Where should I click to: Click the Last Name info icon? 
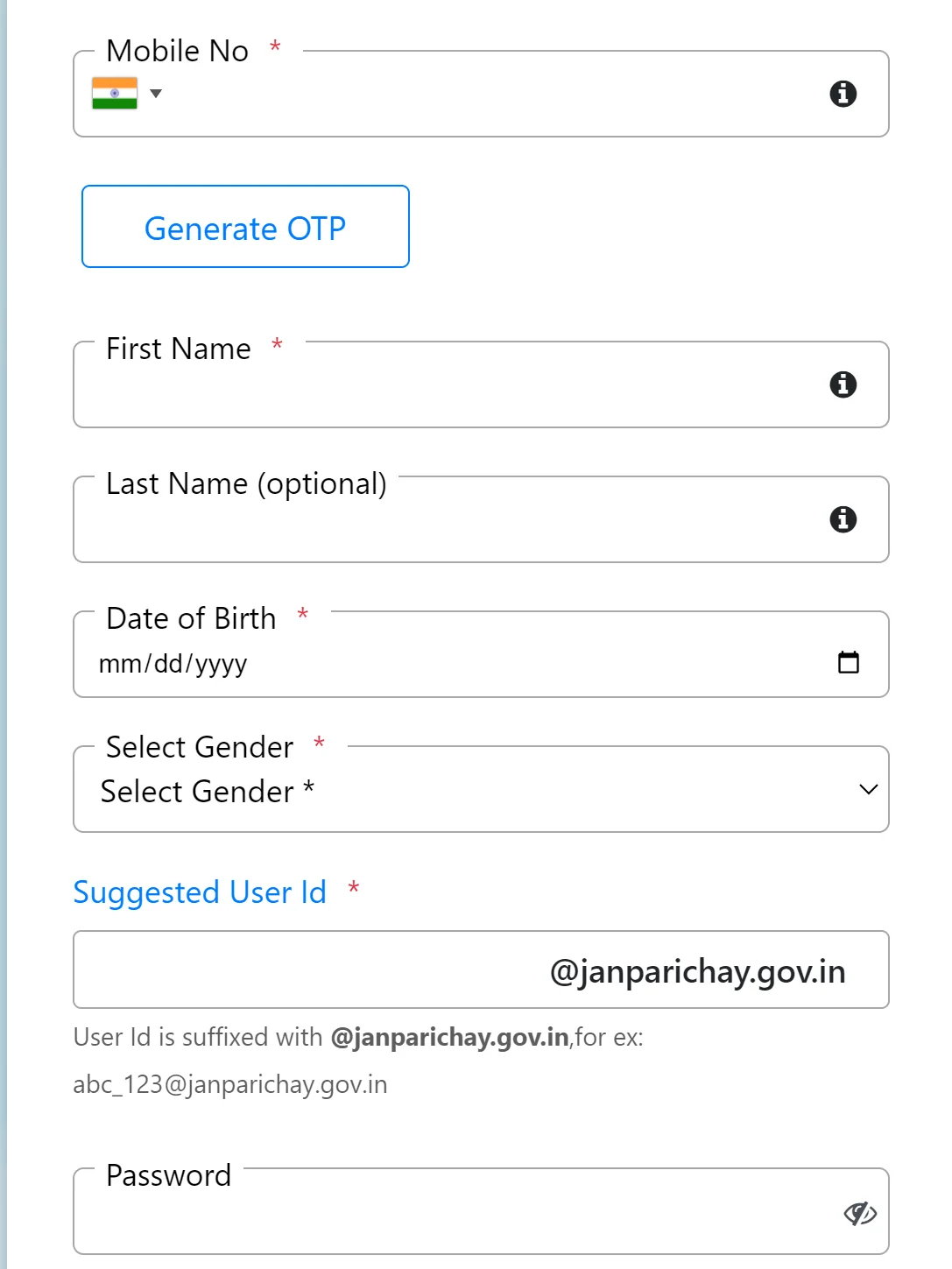tap(843, 519)
